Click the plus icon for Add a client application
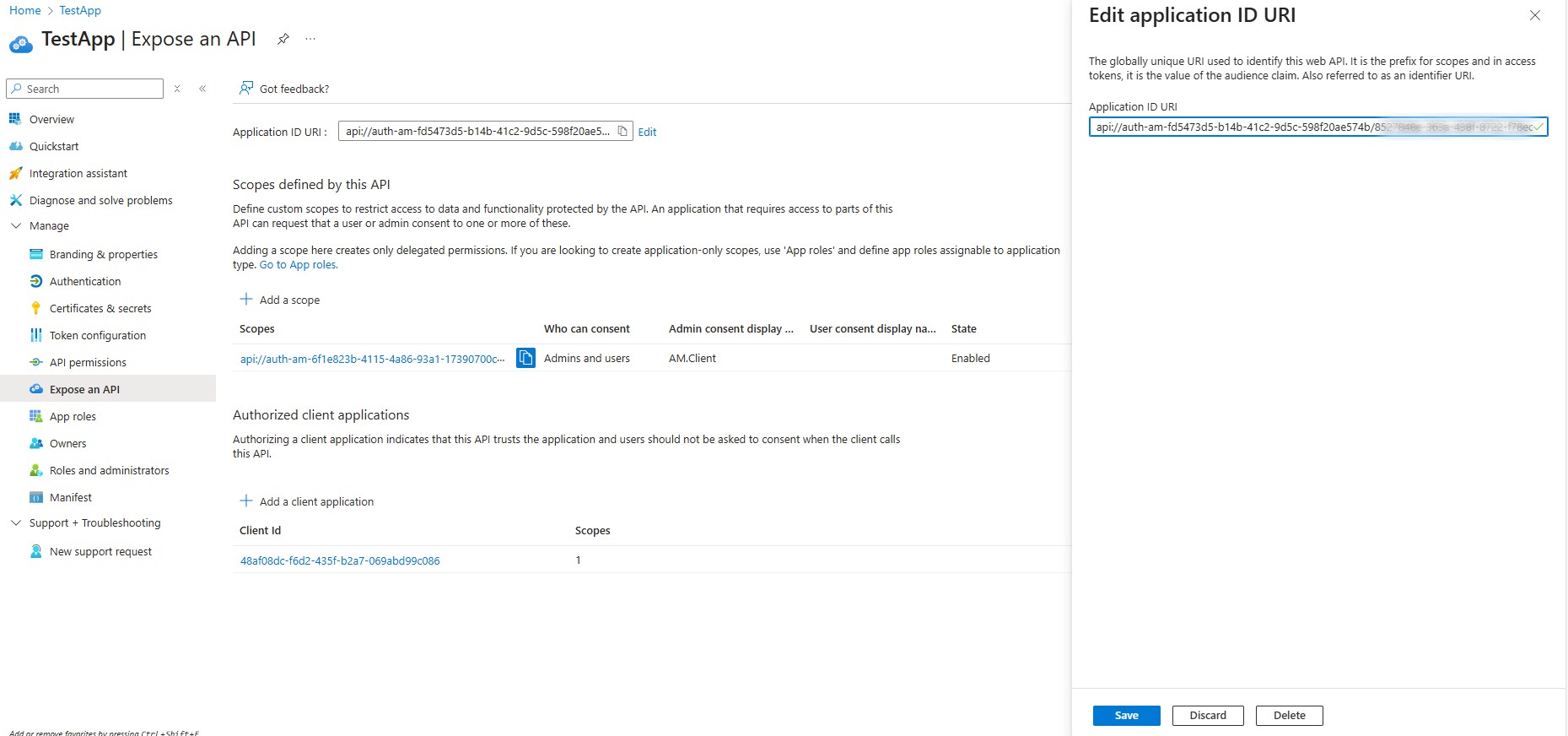 pos(246,501)
